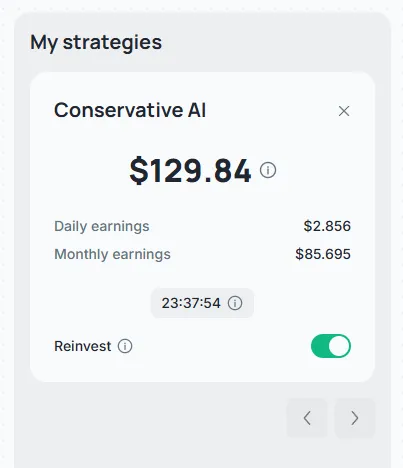Go to previous strategy with left chevron
This screenshot has width=403, height=468.
point(307,418)
